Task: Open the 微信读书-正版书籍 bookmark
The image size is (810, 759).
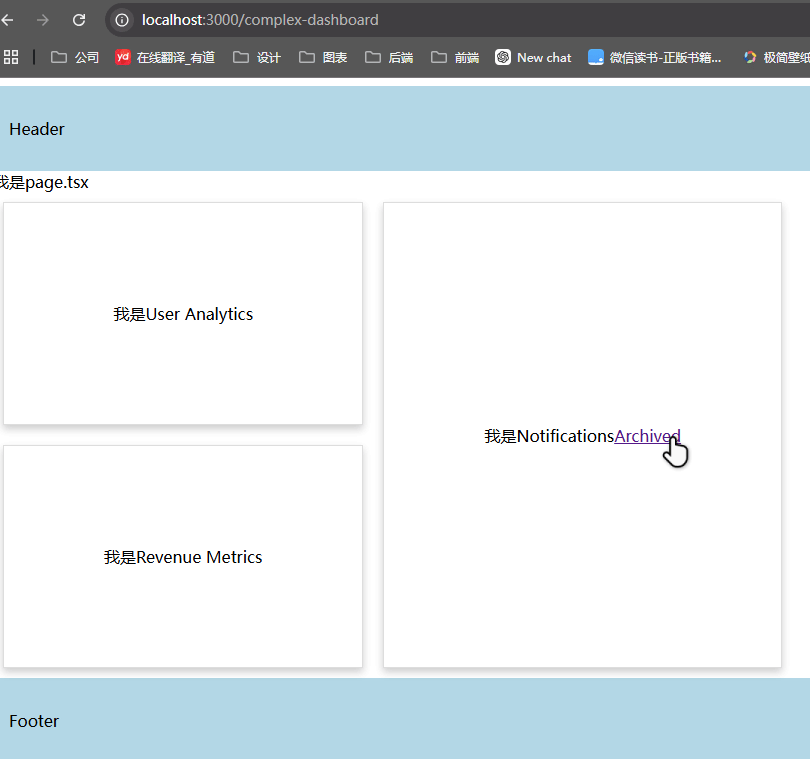Action: coord(655,57)
